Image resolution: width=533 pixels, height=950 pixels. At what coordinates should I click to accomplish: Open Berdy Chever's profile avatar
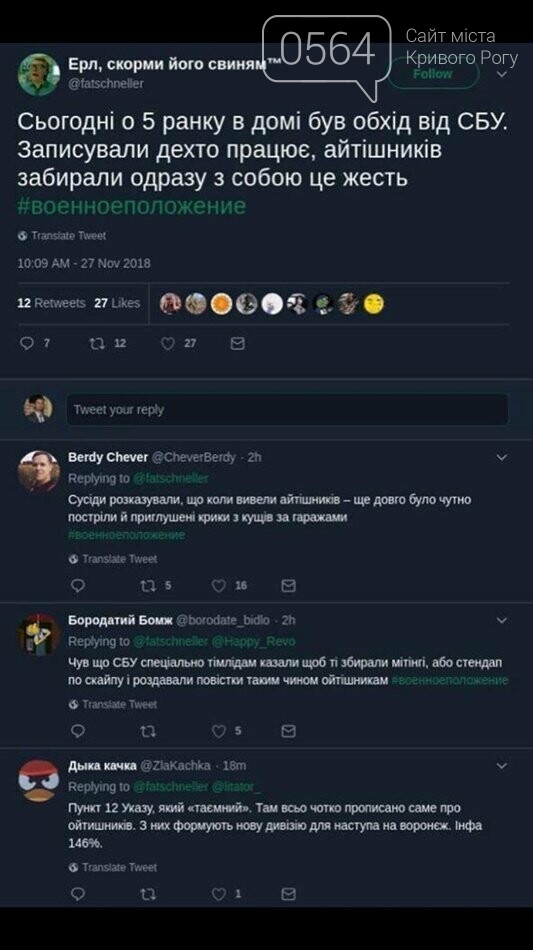pyautogui.click(x=39, y=471)
